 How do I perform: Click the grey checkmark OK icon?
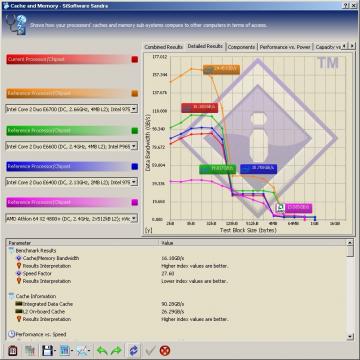point(151,350)
